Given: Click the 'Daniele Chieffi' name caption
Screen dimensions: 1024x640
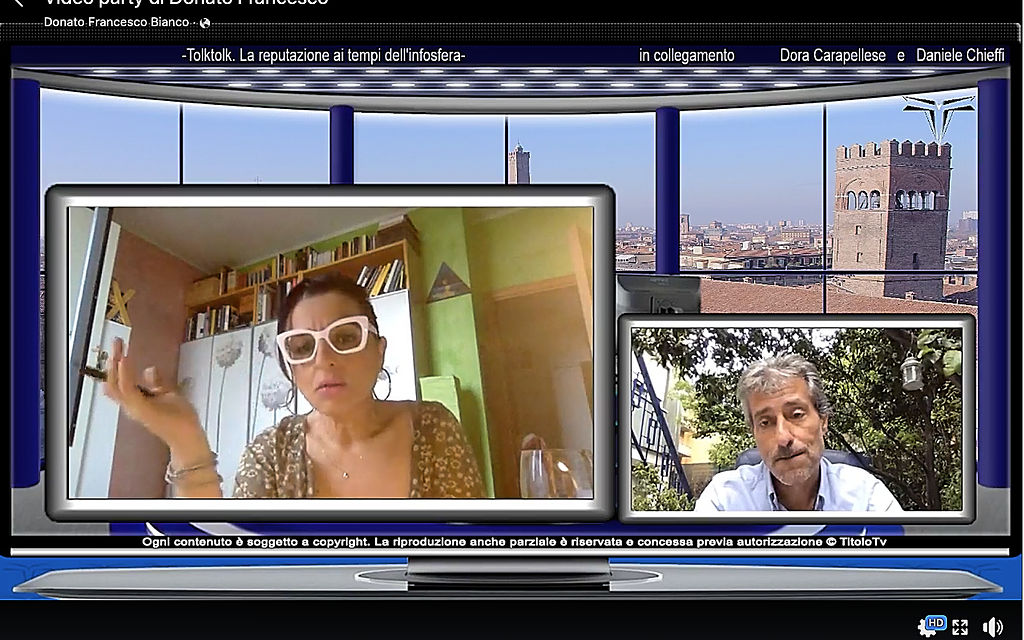Looking at the screenshot, I should [960, 56].
